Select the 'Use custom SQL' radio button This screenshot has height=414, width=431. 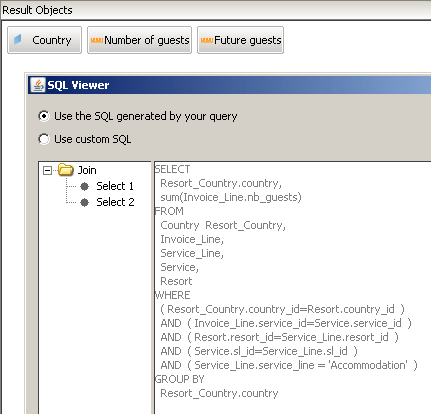coord(44,139)
